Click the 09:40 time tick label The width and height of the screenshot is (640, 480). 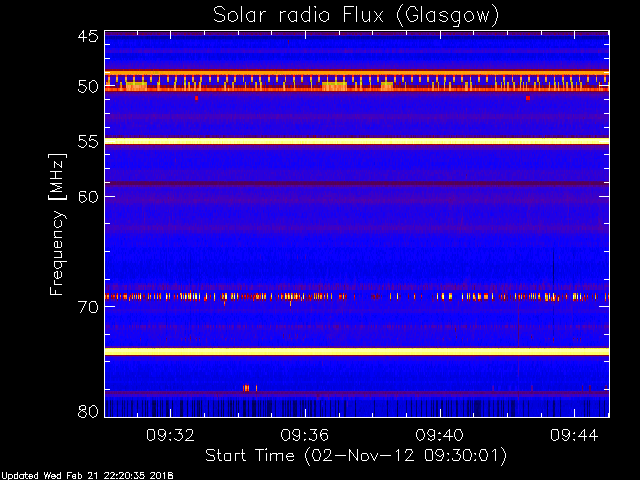(x=440, y=435)
